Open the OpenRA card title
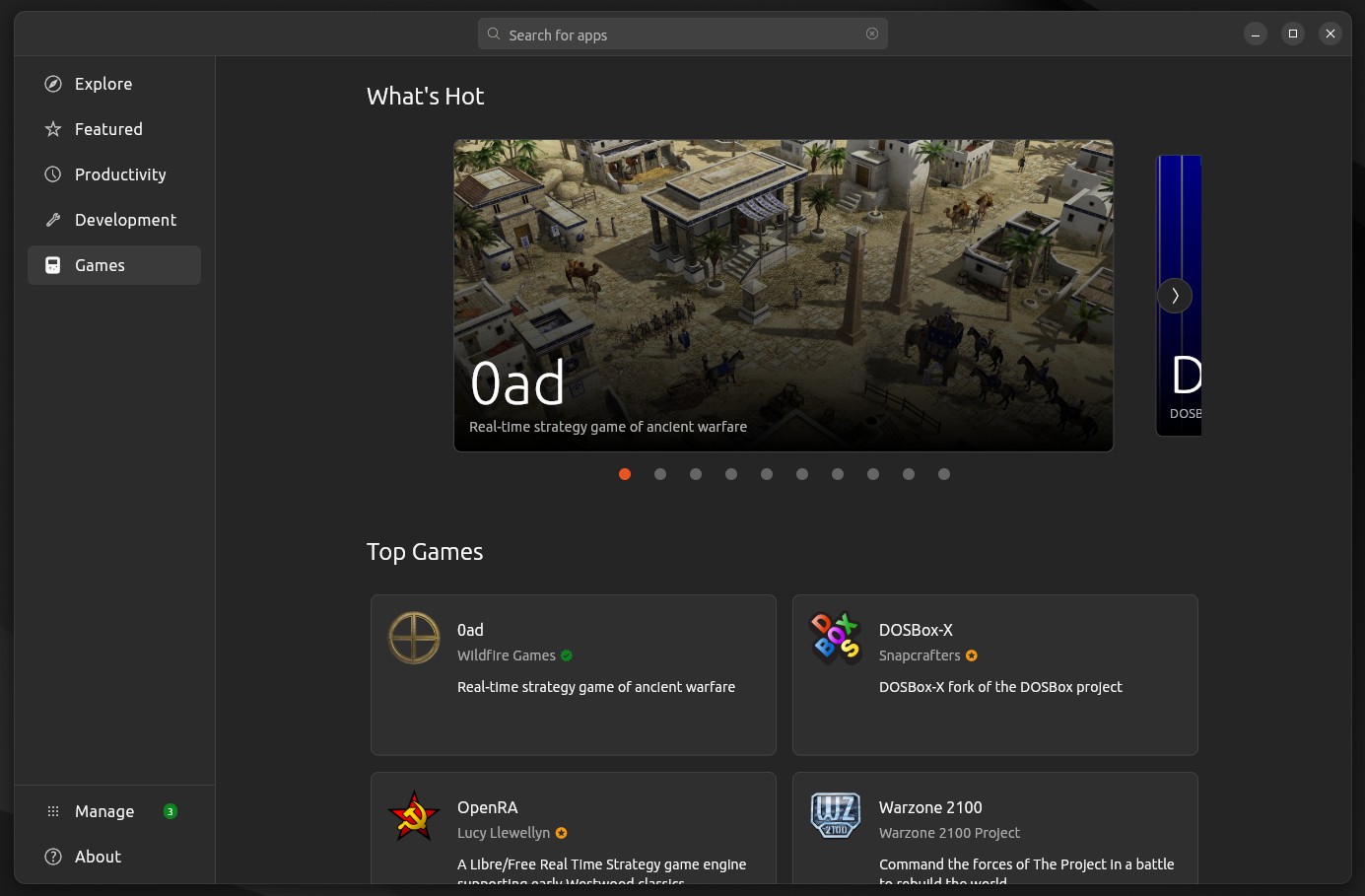This screenshot has height=896, width=1365. click(488, 807)
